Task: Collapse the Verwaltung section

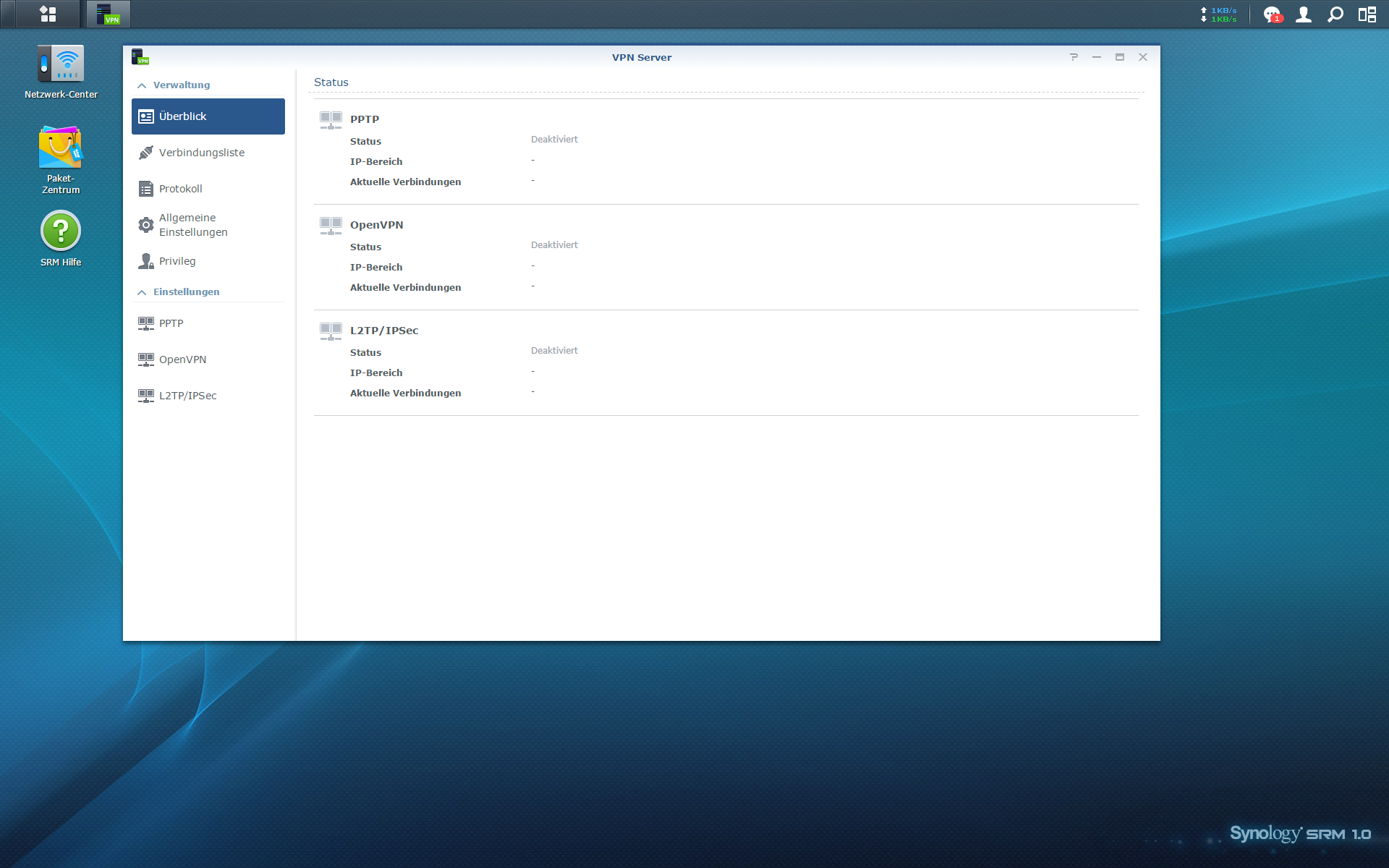Action: pyautogui.click(x=143, y=85)
